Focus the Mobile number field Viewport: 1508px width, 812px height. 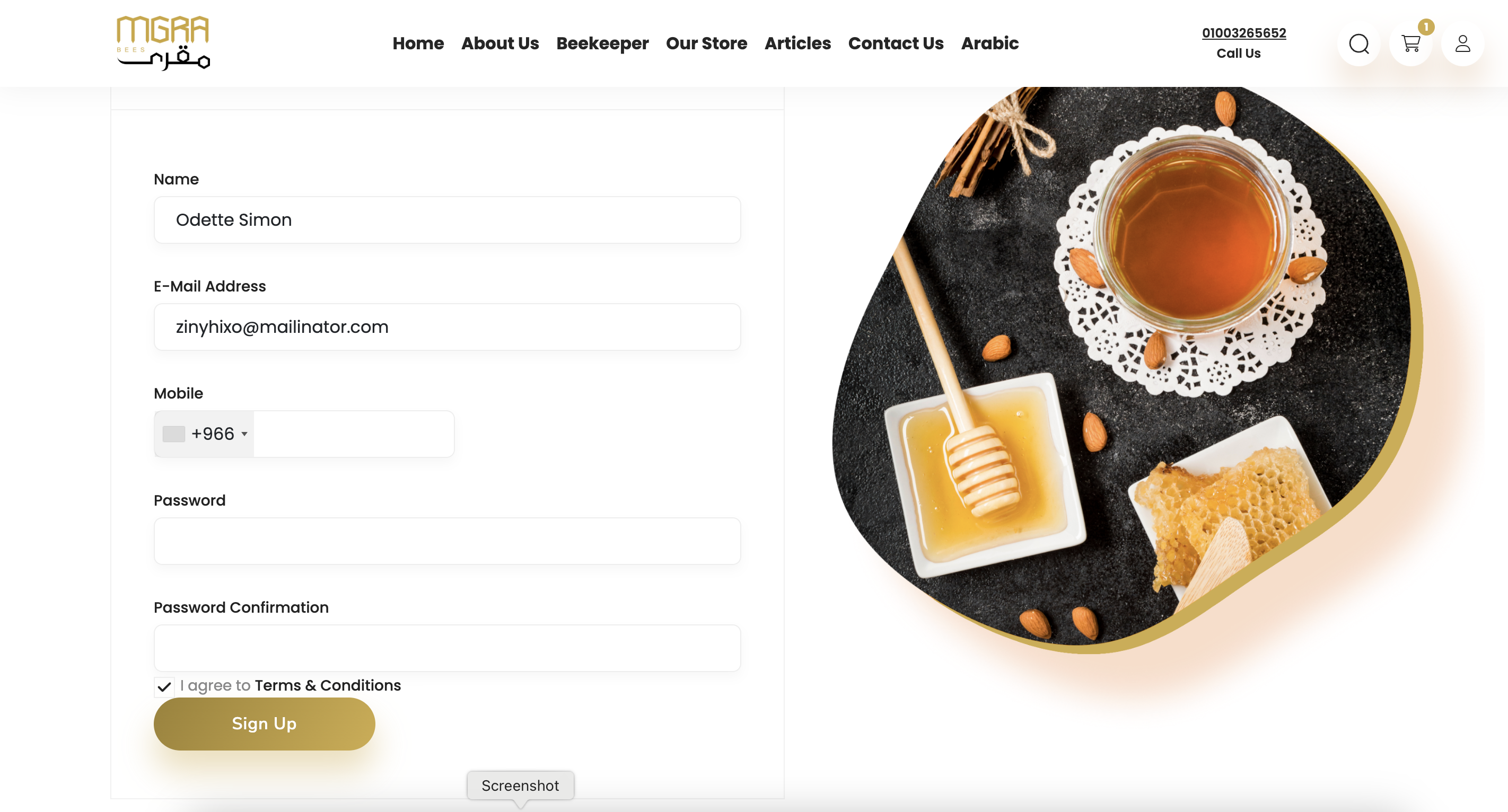pyautogui.click(x=354, y=434)
